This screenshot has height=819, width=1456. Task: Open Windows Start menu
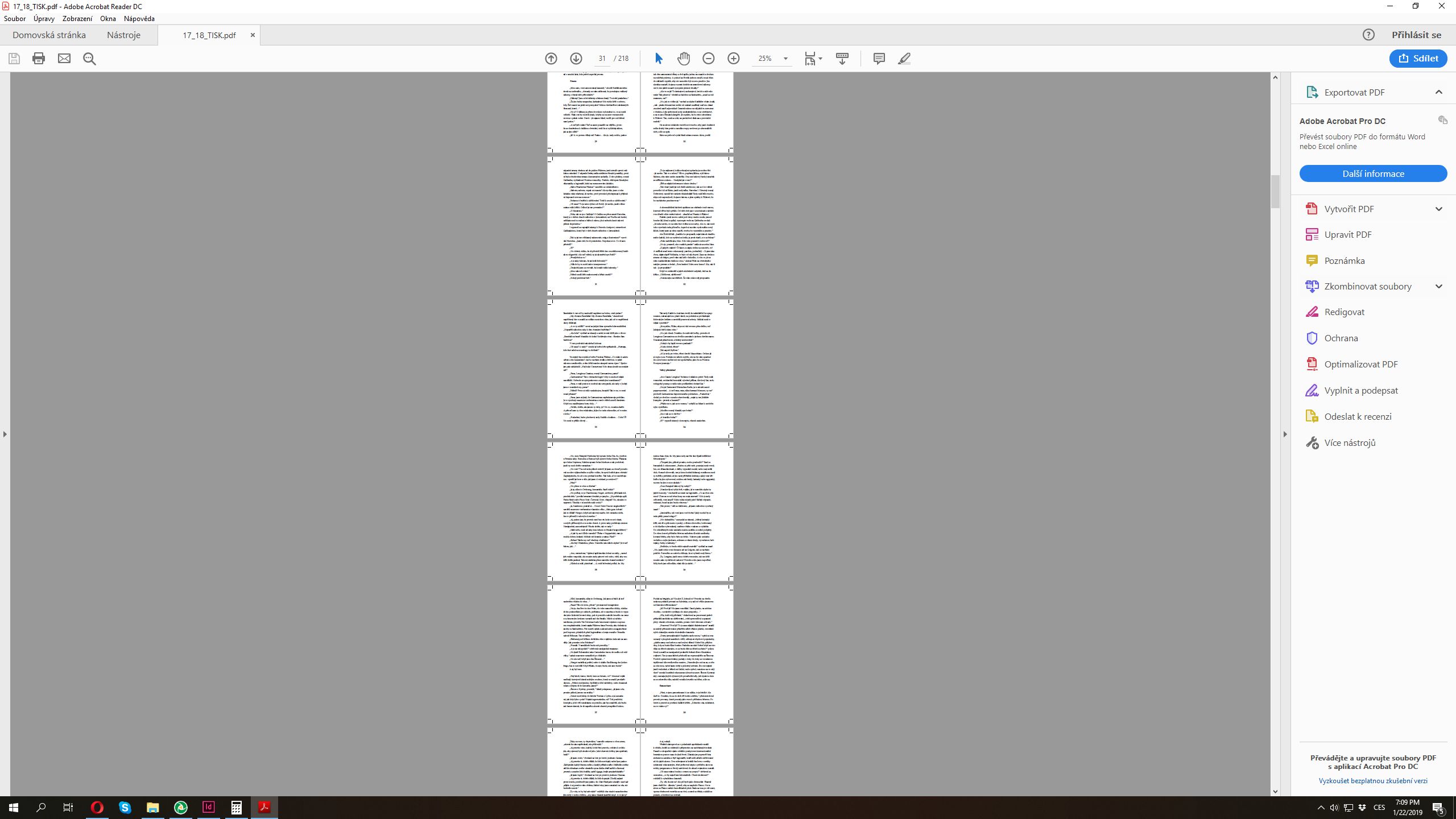(x=14, y=807)
